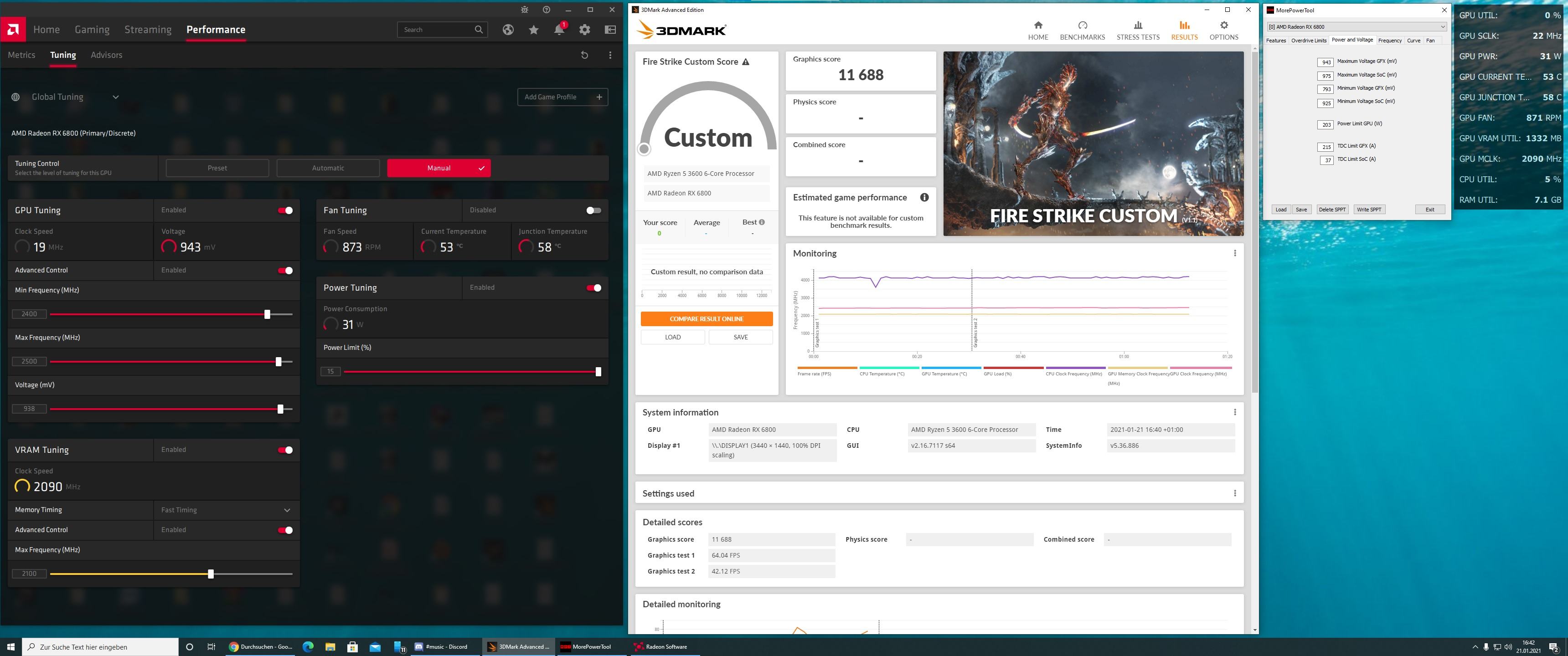
Task: Open Radeon Software settings gear
Action: point(584,29)
